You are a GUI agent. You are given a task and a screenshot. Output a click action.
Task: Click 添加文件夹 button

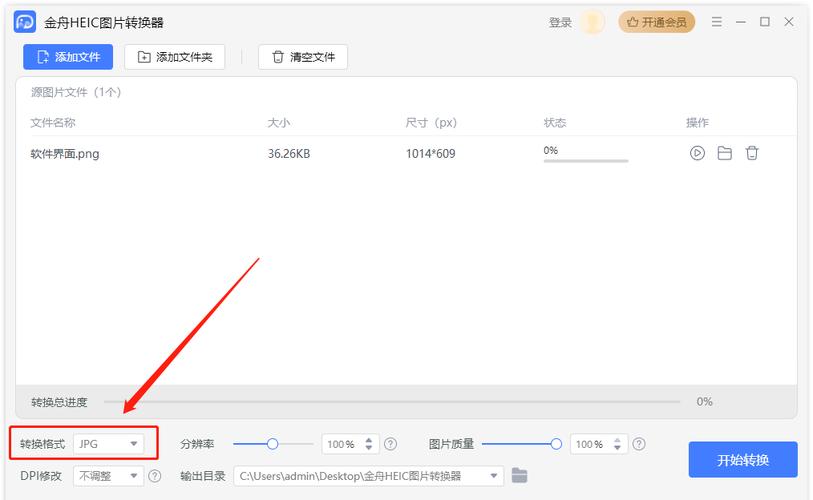tap(175, 57)
